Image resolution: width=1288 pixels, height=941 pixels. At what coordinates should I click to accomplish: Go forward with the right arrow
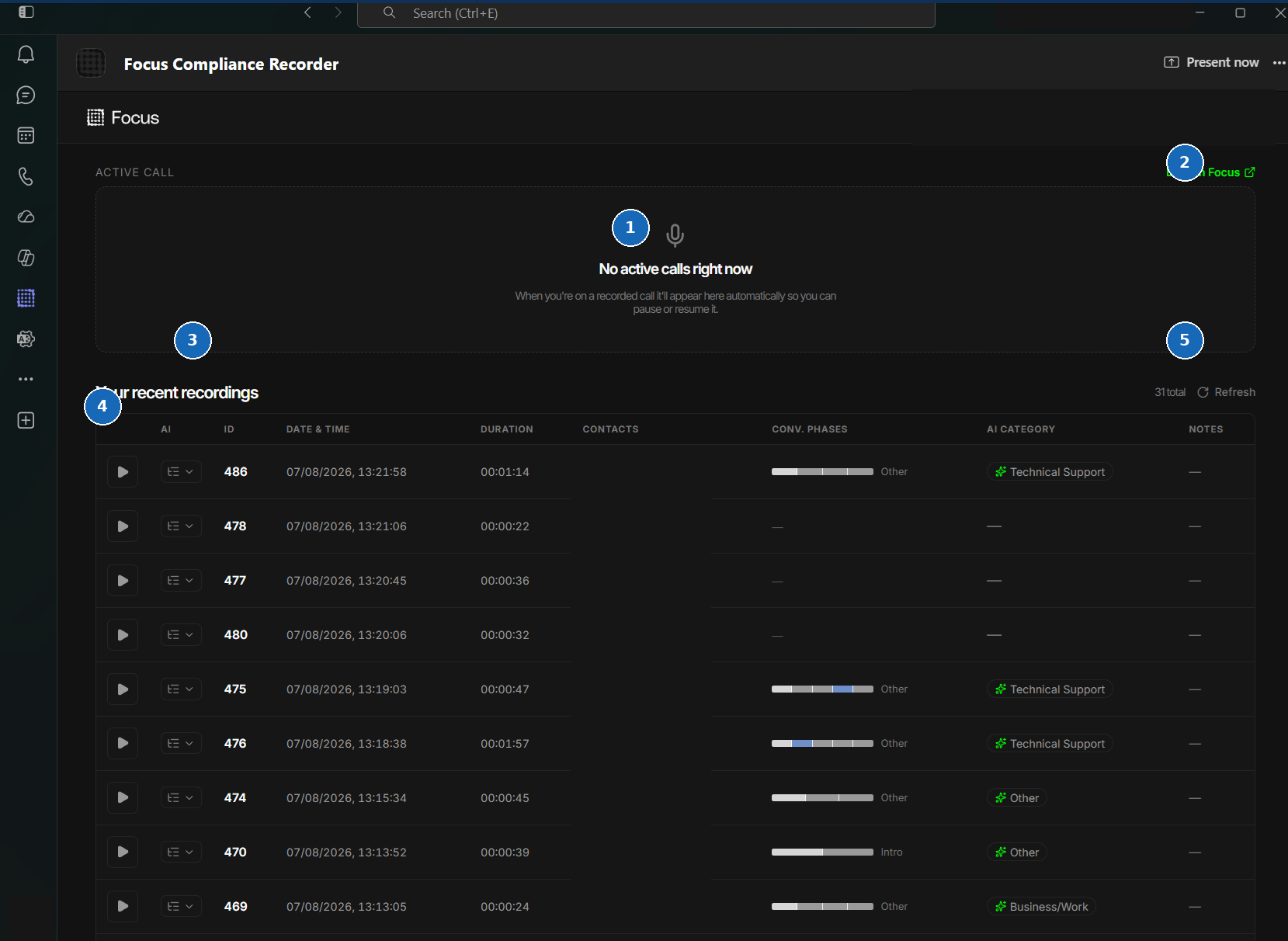(338, 12)
